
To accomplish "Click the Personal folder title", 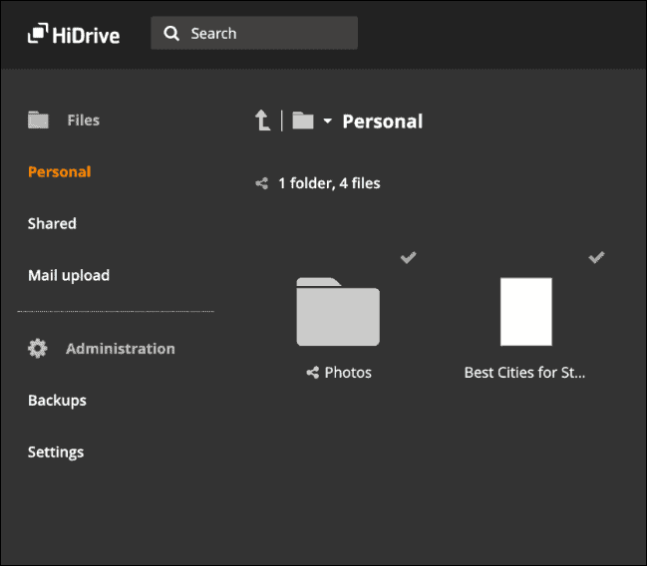I will [383, 121].
